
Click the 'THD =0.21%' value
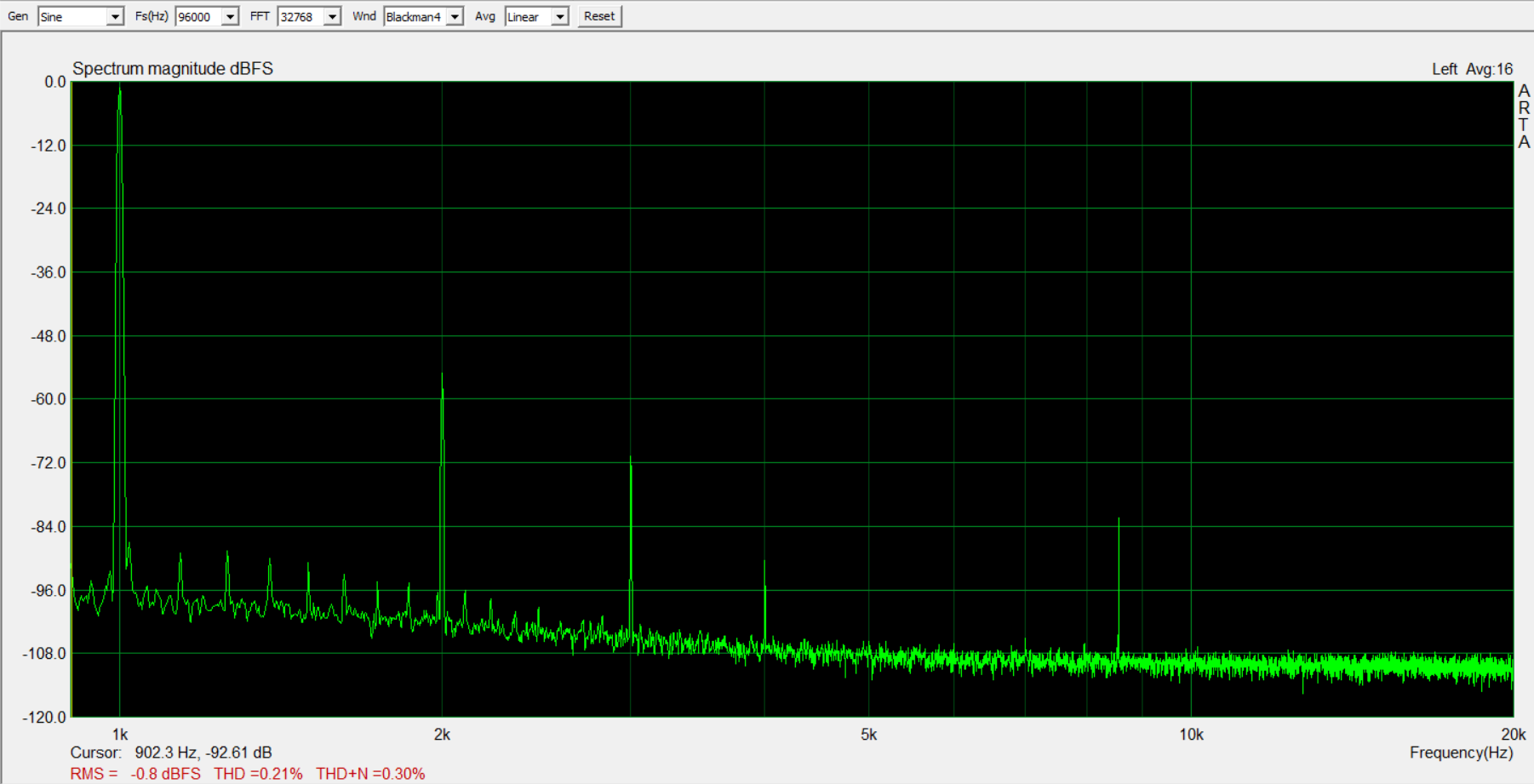tap(258, 774)
